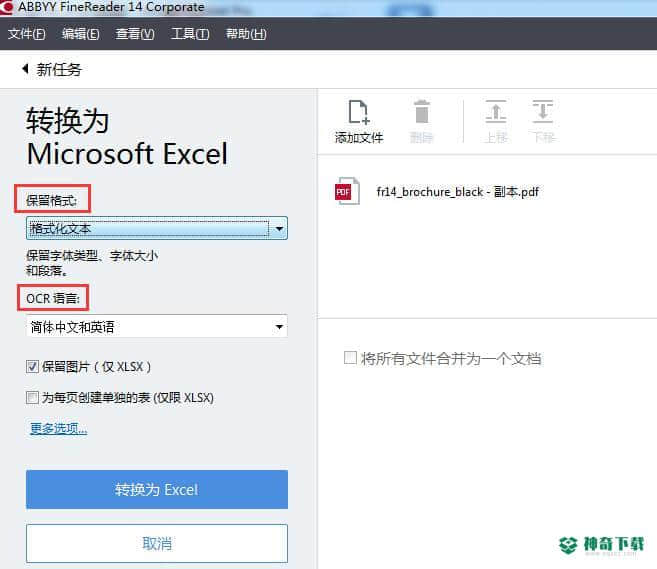
Task: Click the Move Down (下移) icon
Action: point(543,111)
